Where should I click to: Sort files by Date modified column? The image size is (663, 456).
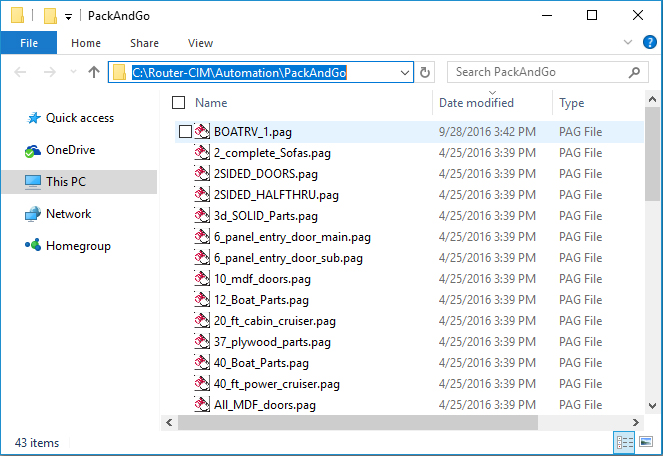pyautogui.click(x=476, y=103)
